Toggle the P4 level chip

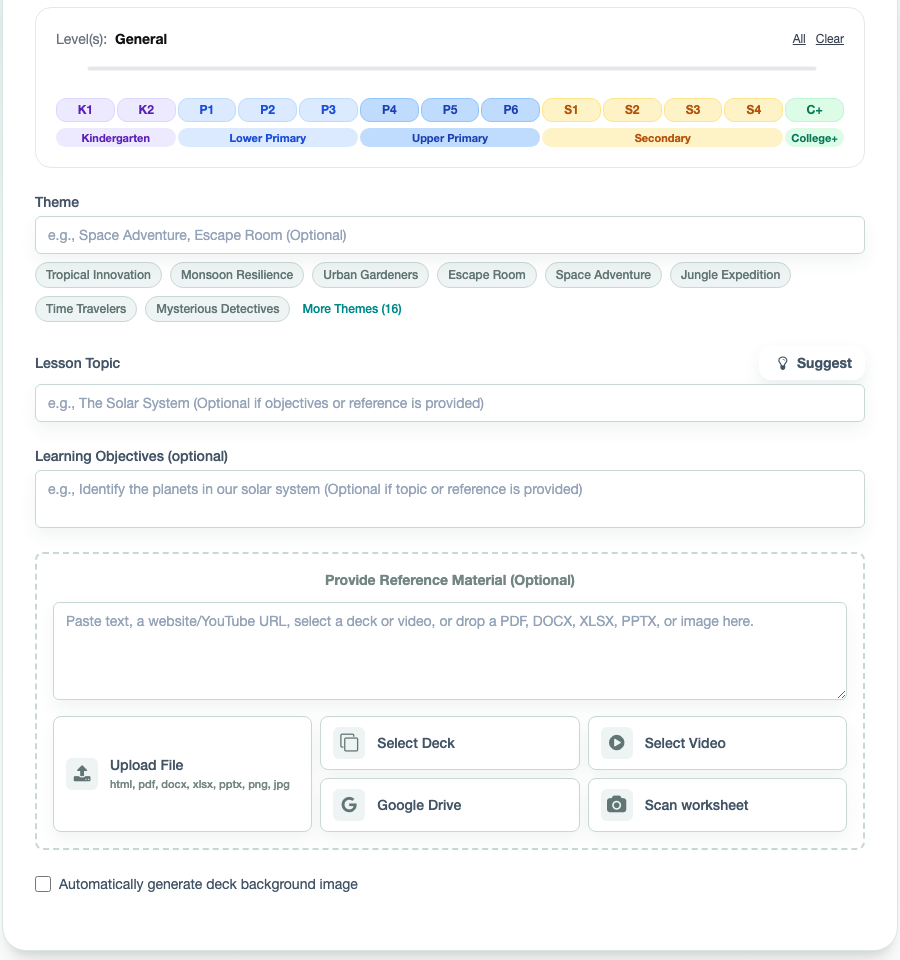pos(390,110)
